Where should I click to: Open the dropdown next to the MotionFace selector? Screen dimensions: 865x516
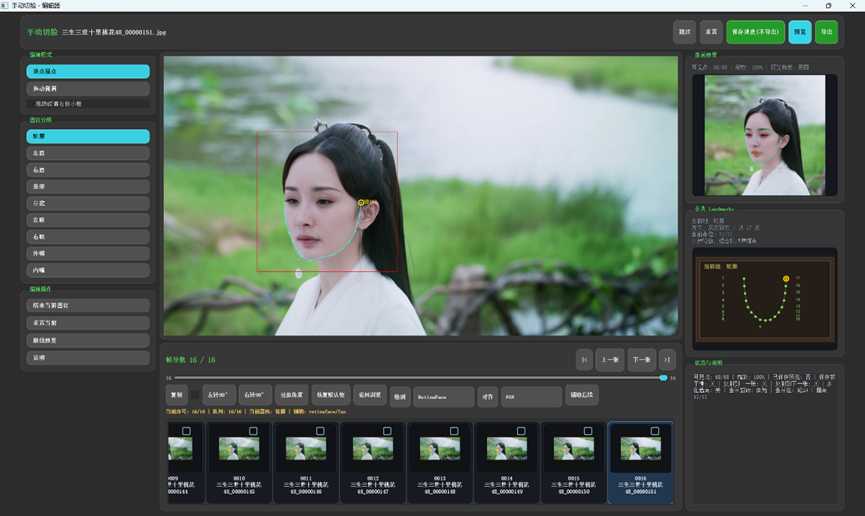[531, 397]
